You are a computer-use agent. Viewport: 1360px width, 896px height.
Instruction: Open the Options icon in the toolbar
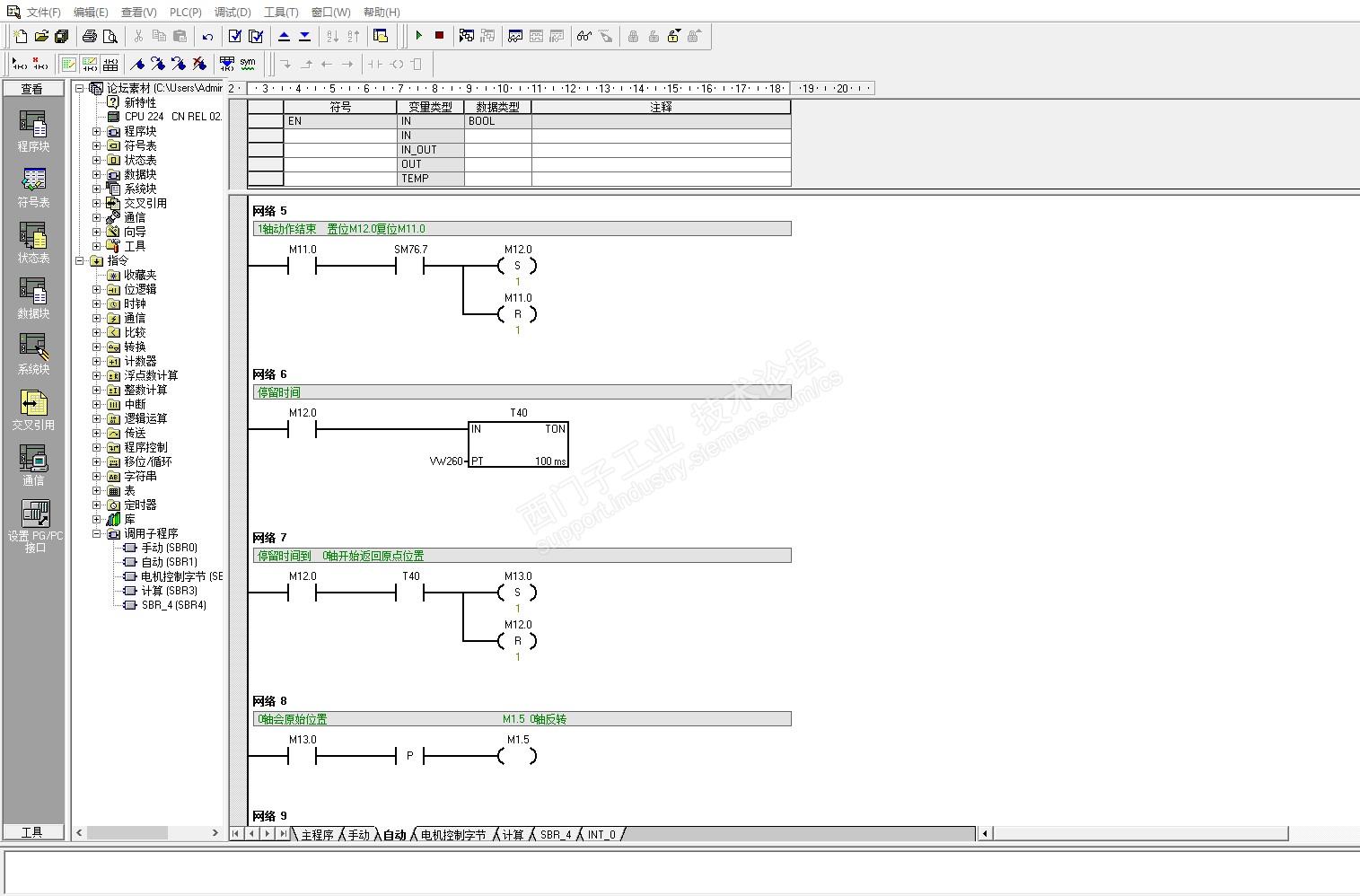pyautogui.click(x=381, y=36)
